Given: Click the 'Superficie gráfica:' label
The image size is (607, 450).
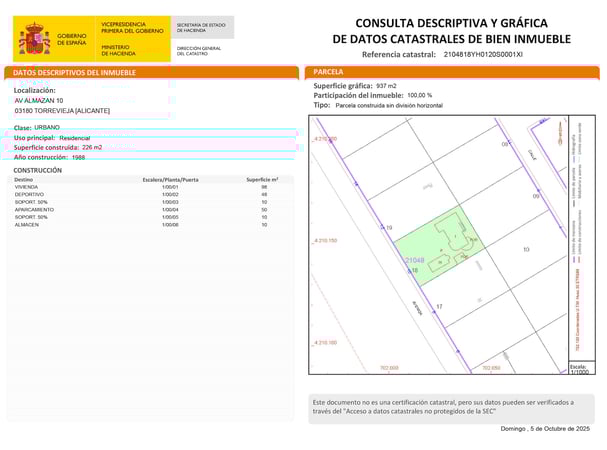Looking at the screenshot, I should 343,86.
